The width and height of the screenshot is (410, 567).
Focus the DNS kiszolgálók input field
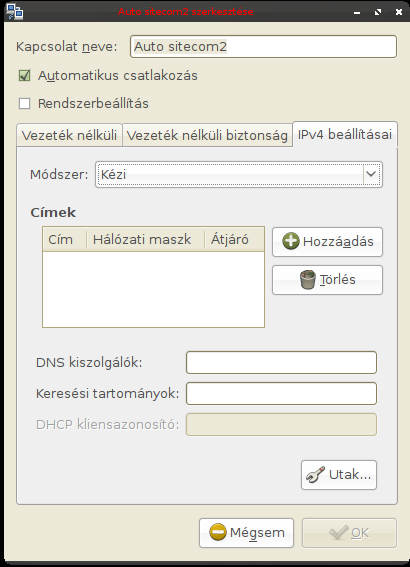click(281, 362)
